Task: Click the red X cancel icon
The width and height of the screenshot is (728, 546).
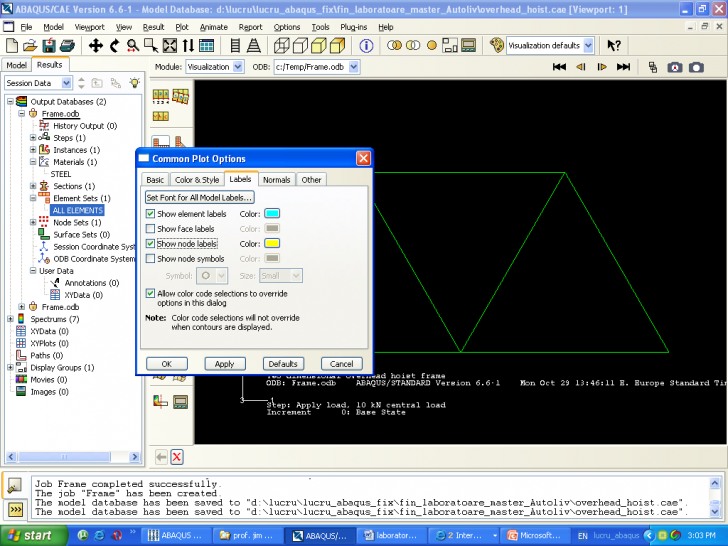Action: tap(177, 457)
